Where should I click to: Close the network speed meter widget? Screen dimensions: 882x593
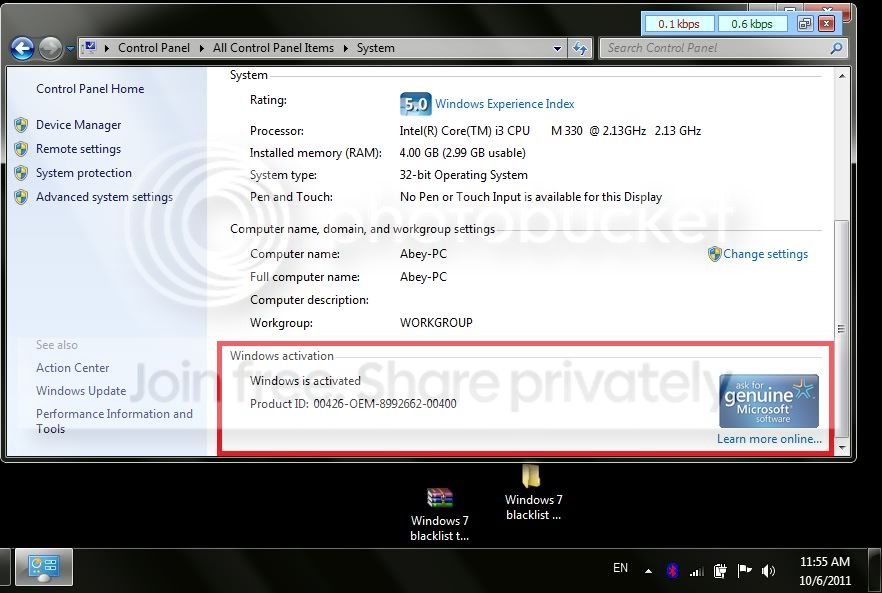click(x=826, y=24)
